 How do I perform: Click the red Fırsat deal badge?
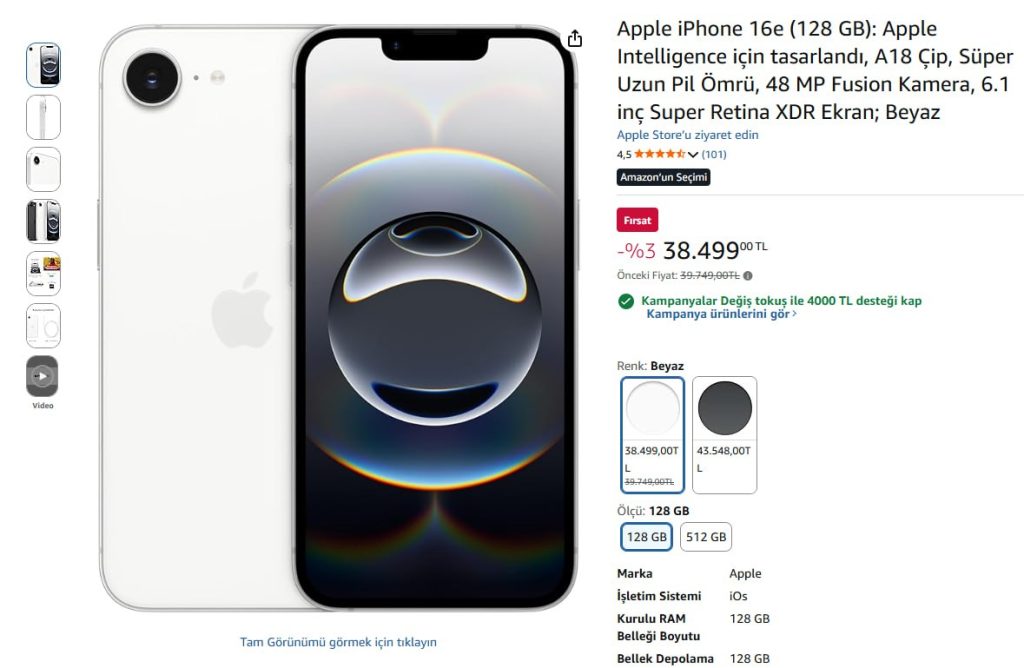[x=637, y=221]
